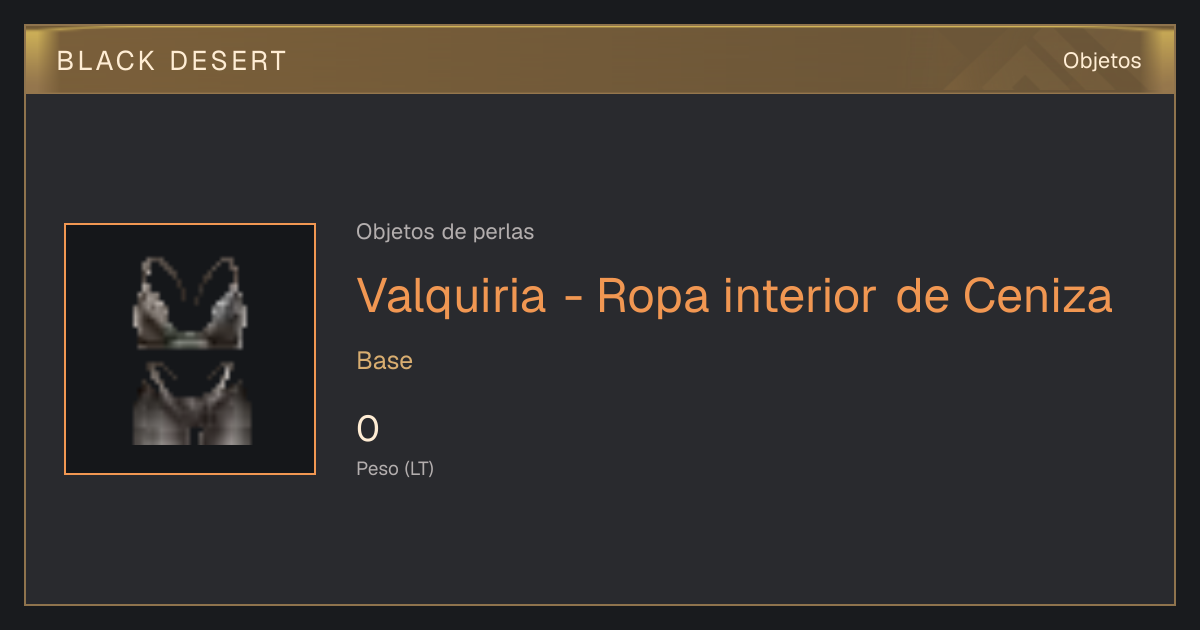The image size is (1200, 630).
Task: Click the Peso (LT) label
Action: (x=395, y=468)
